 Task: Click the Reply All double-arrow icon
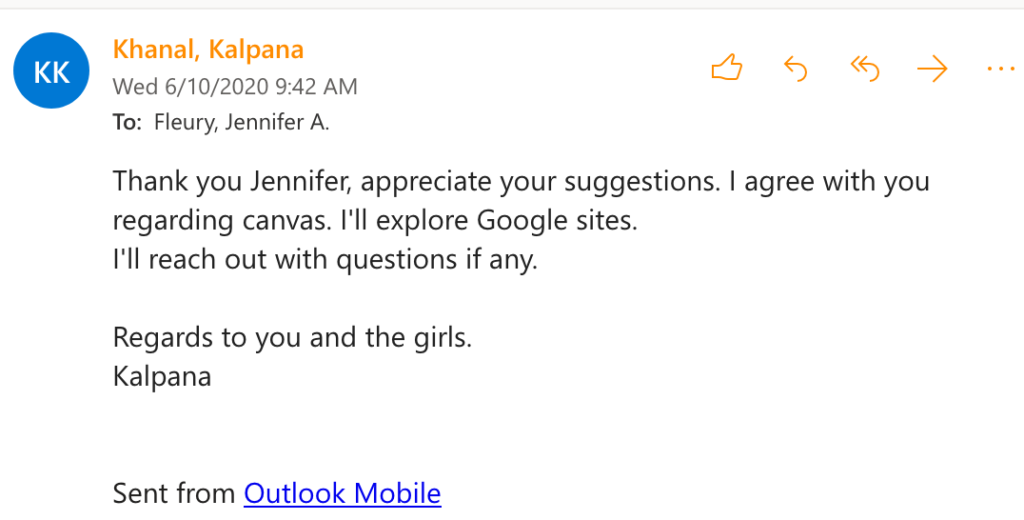(864, 68)
